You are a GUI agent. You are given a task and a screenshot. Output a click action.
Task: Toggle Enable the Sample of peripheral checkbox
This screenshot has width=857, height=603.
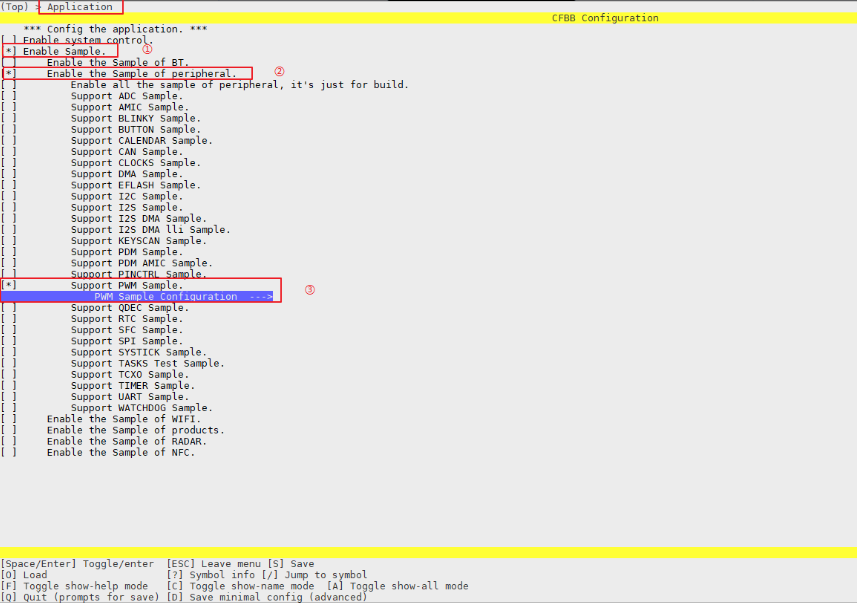pyautogui.click(x=10, y=73)
